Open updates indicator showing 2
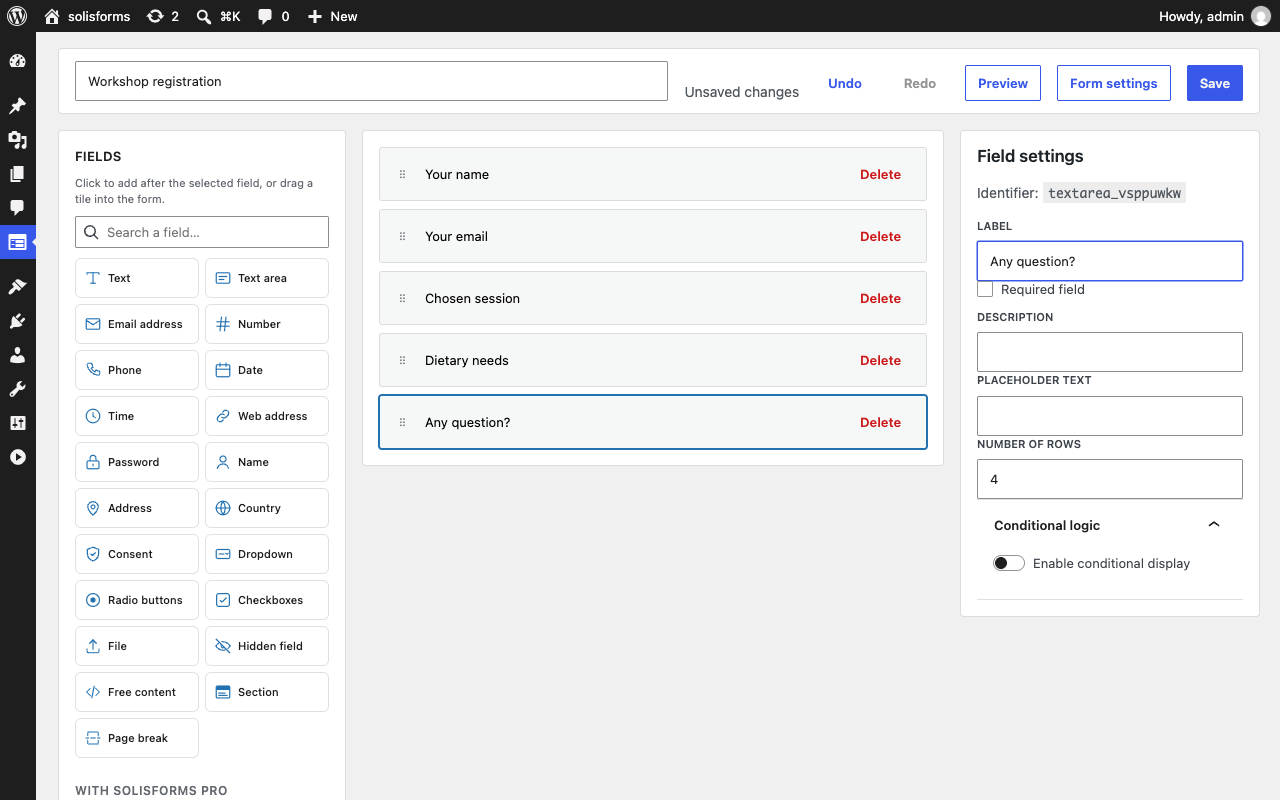Viewport: 1280px width, 800px height. (162, 16)
